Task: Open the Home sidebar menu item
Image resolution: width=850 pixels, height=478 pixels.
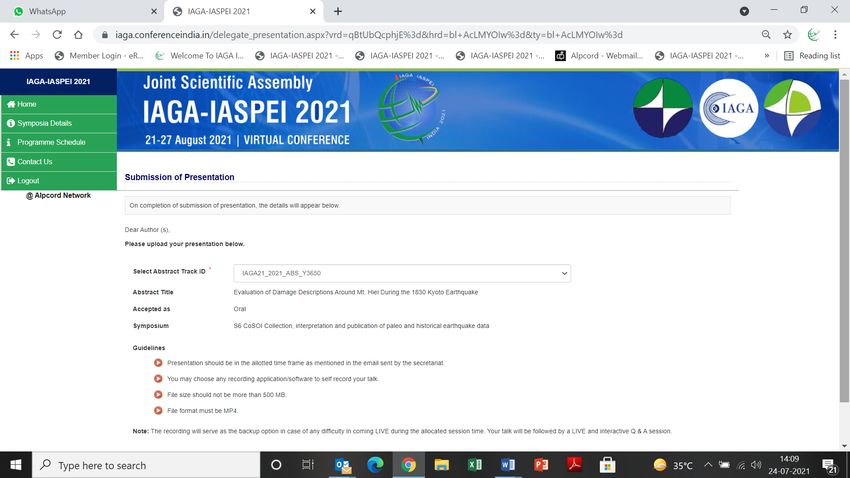Action: 59,104
